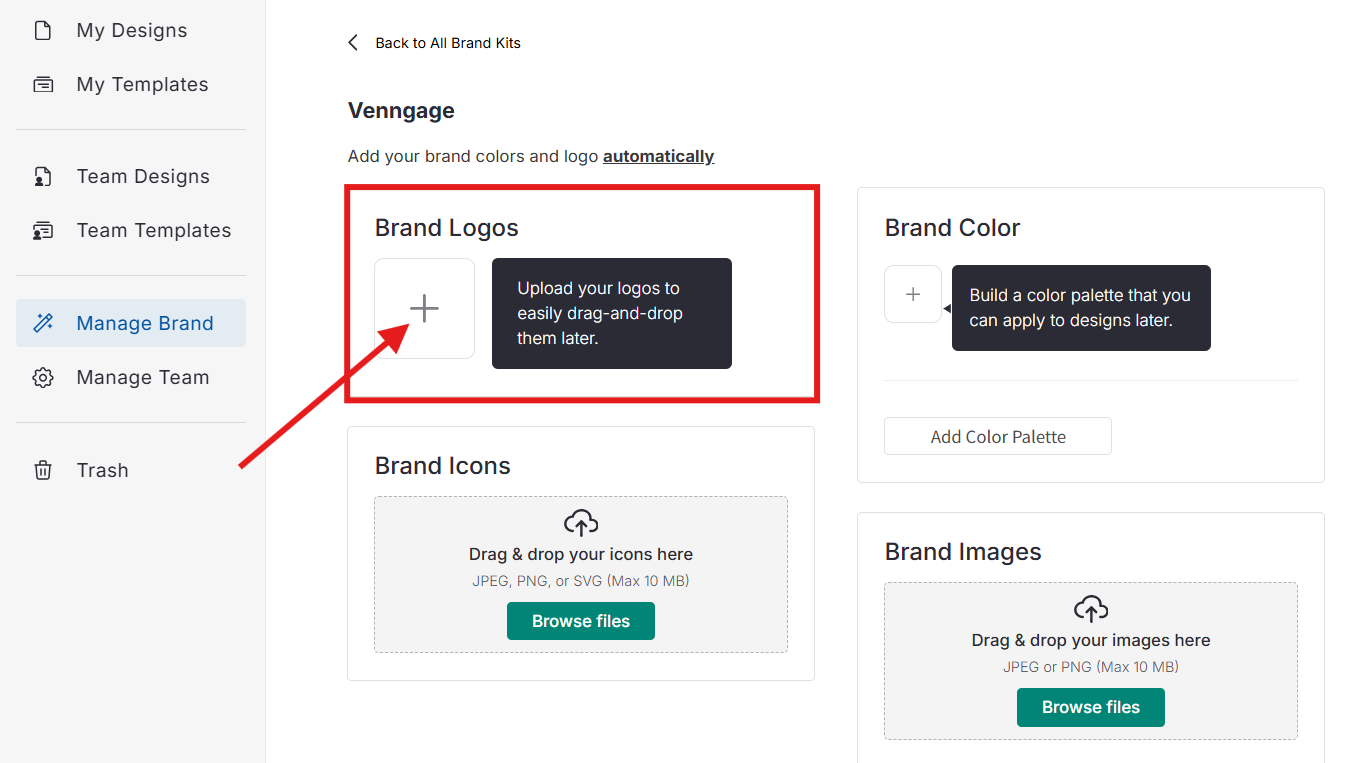Click the Trash bin icon
This screenshot has height=763, width=1351.
43,470
